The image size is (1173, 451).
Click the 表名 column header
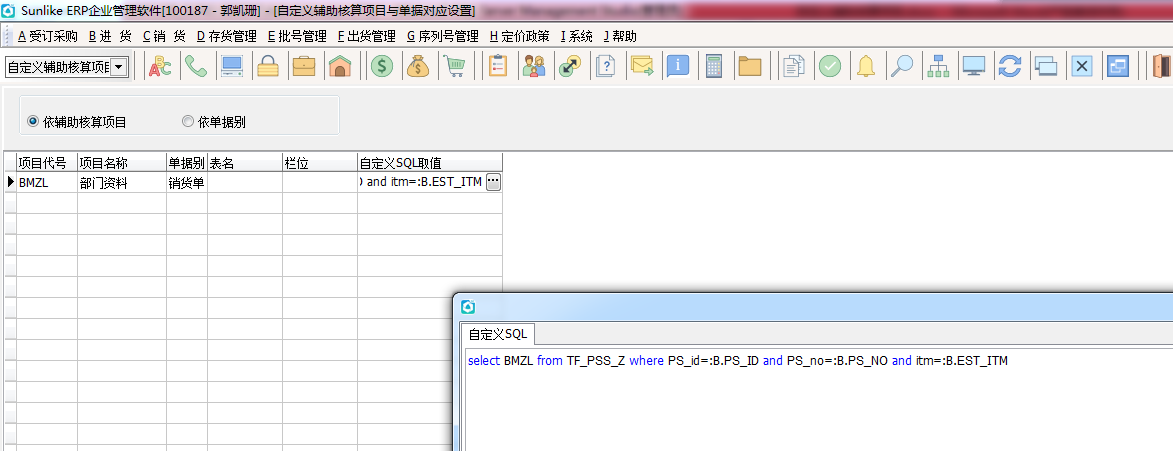(x=245, y=163)
